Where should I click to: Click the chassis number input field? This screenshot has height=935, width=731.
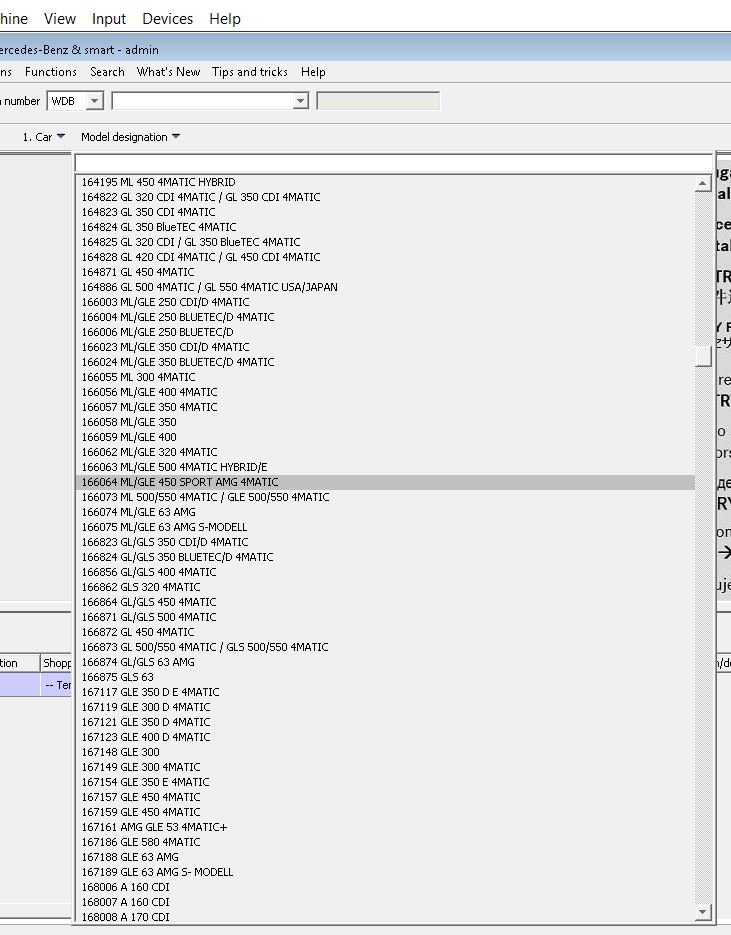click(203, 101)
